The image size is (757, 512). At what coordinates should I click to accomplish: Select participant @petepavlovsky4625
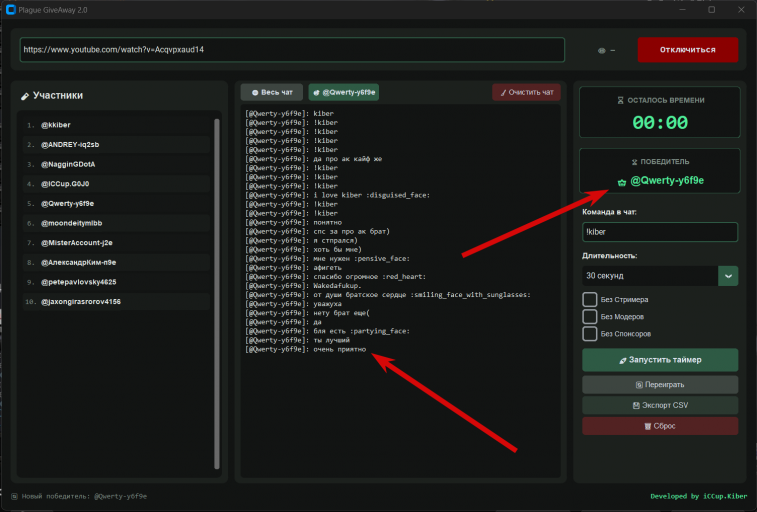click(x=116, y=282)
